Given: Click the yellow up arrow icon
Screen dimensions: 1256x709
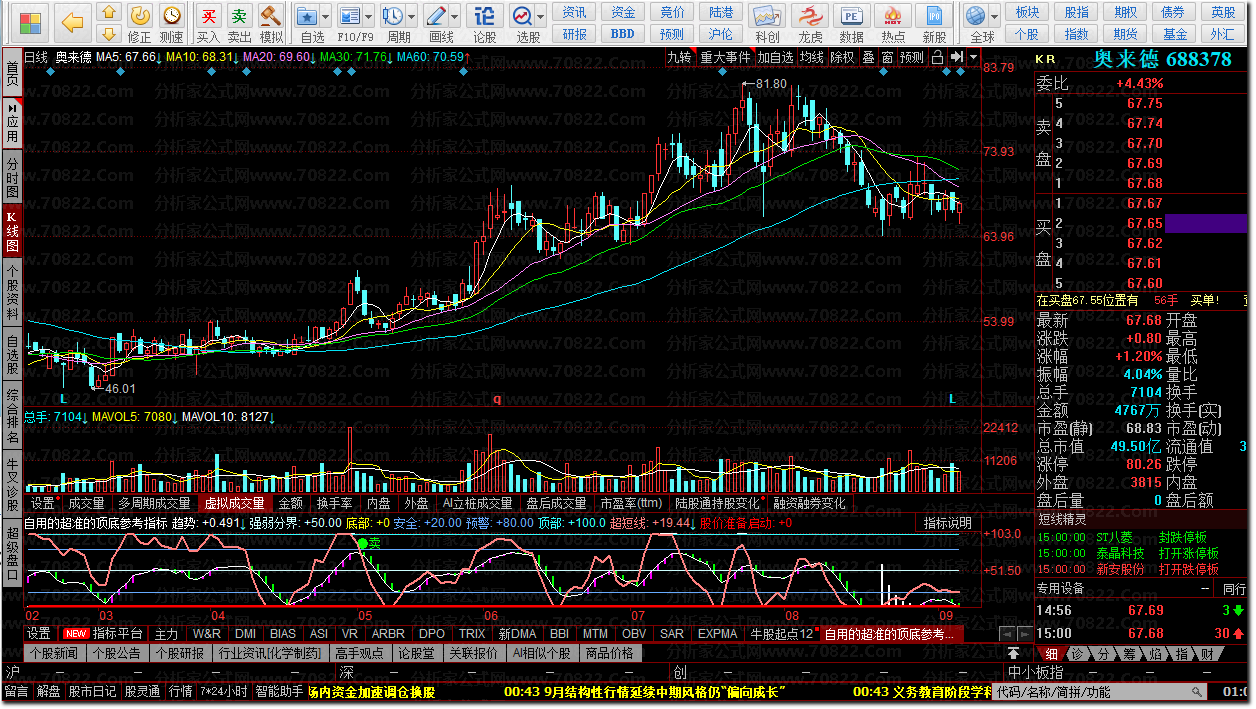Looking at the screenshot, I should [x=110, y=12].
